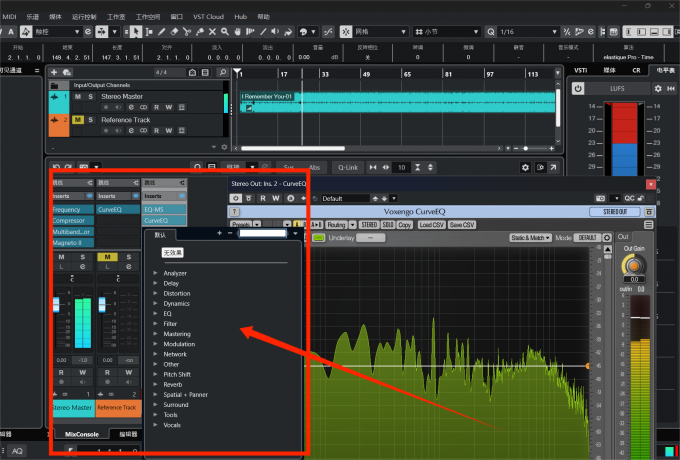Select the Mute X tool
The height and width of the screenshot is (460, 680).
[x=212, y=32]
